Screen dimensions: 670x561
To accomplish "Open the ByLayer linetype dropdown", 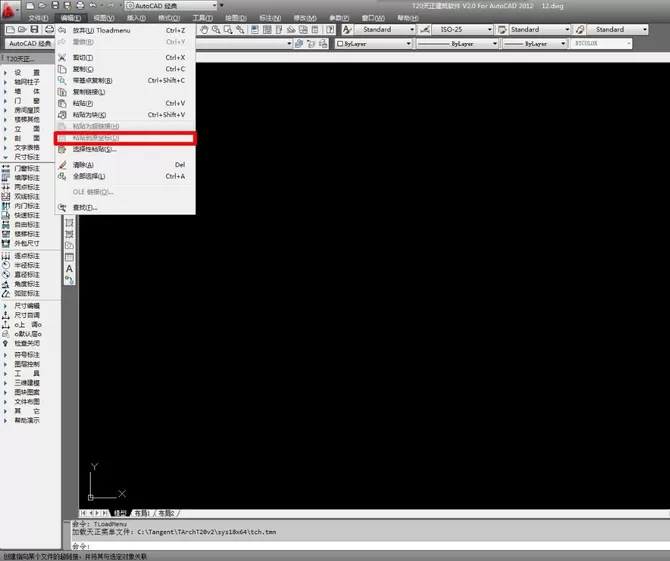I will pos(457,44).
